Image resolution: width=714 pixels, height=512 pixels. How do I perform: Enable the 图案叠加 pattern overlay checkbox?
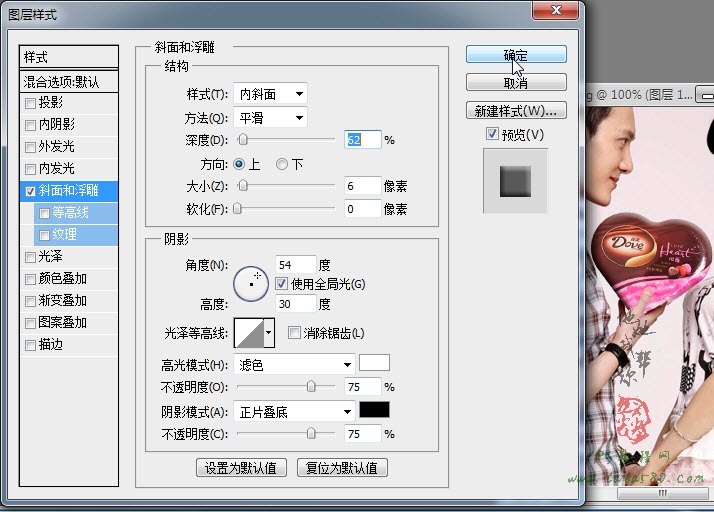[x=31, y=323]
